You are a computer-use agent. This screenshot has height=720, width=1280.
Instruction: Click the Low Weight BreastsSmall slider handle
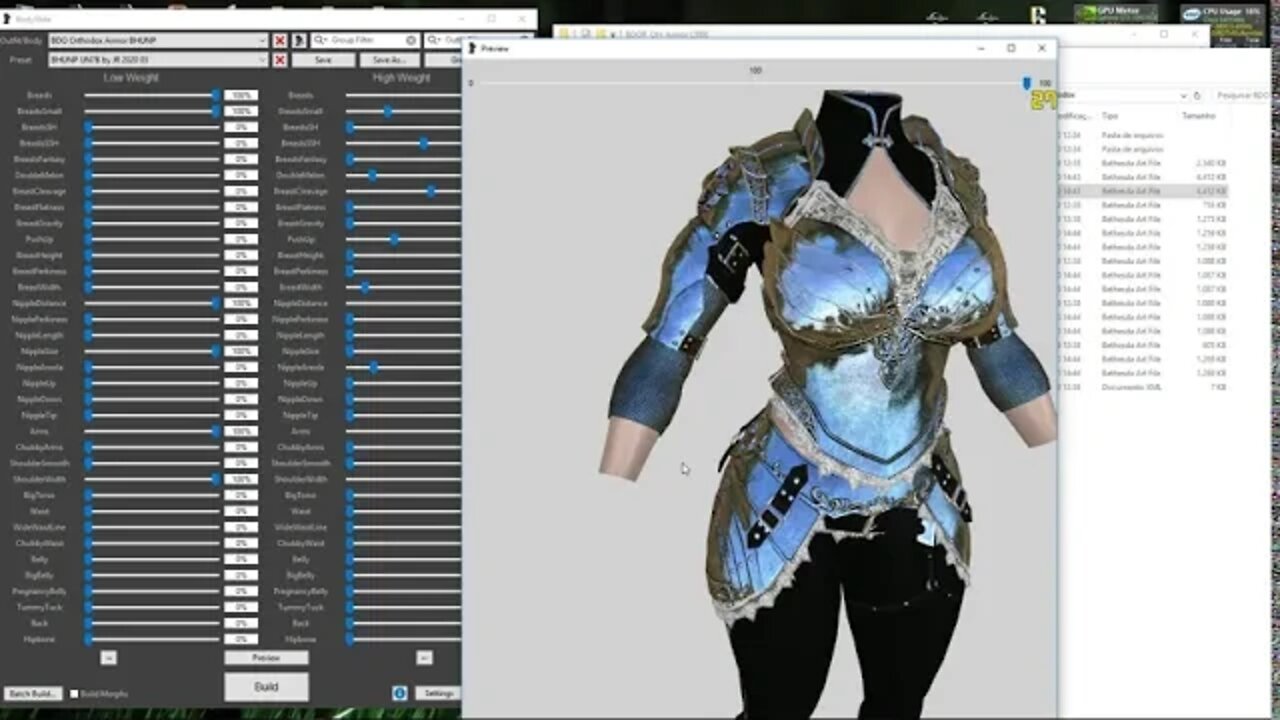point(216,111)
